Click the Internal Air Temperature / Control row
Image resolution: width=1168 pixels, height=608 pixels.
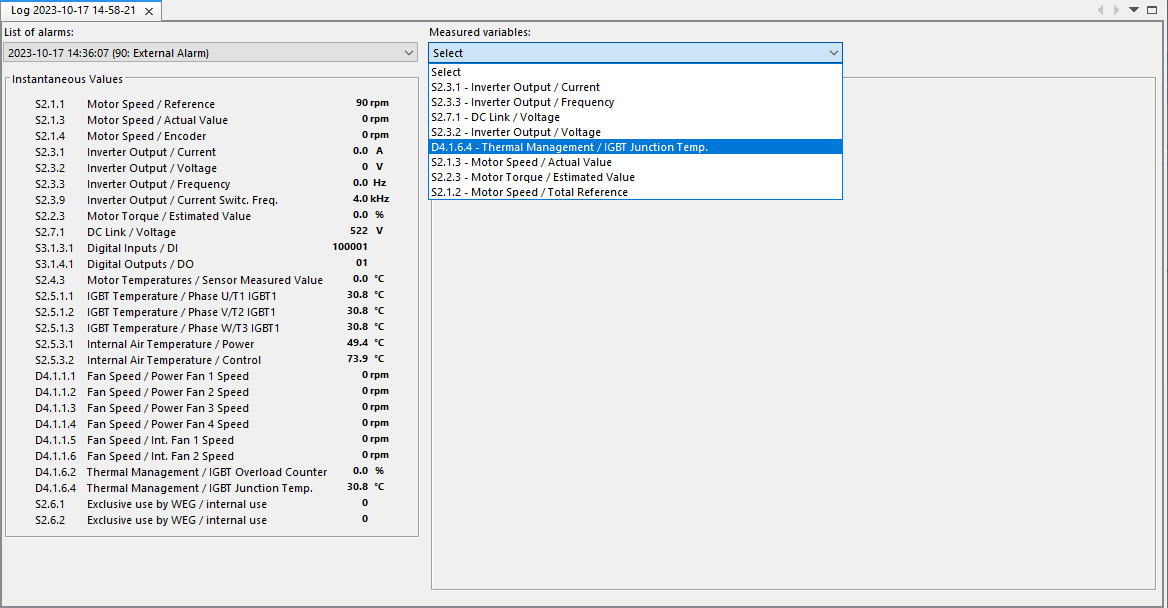(x=173, y=360)
